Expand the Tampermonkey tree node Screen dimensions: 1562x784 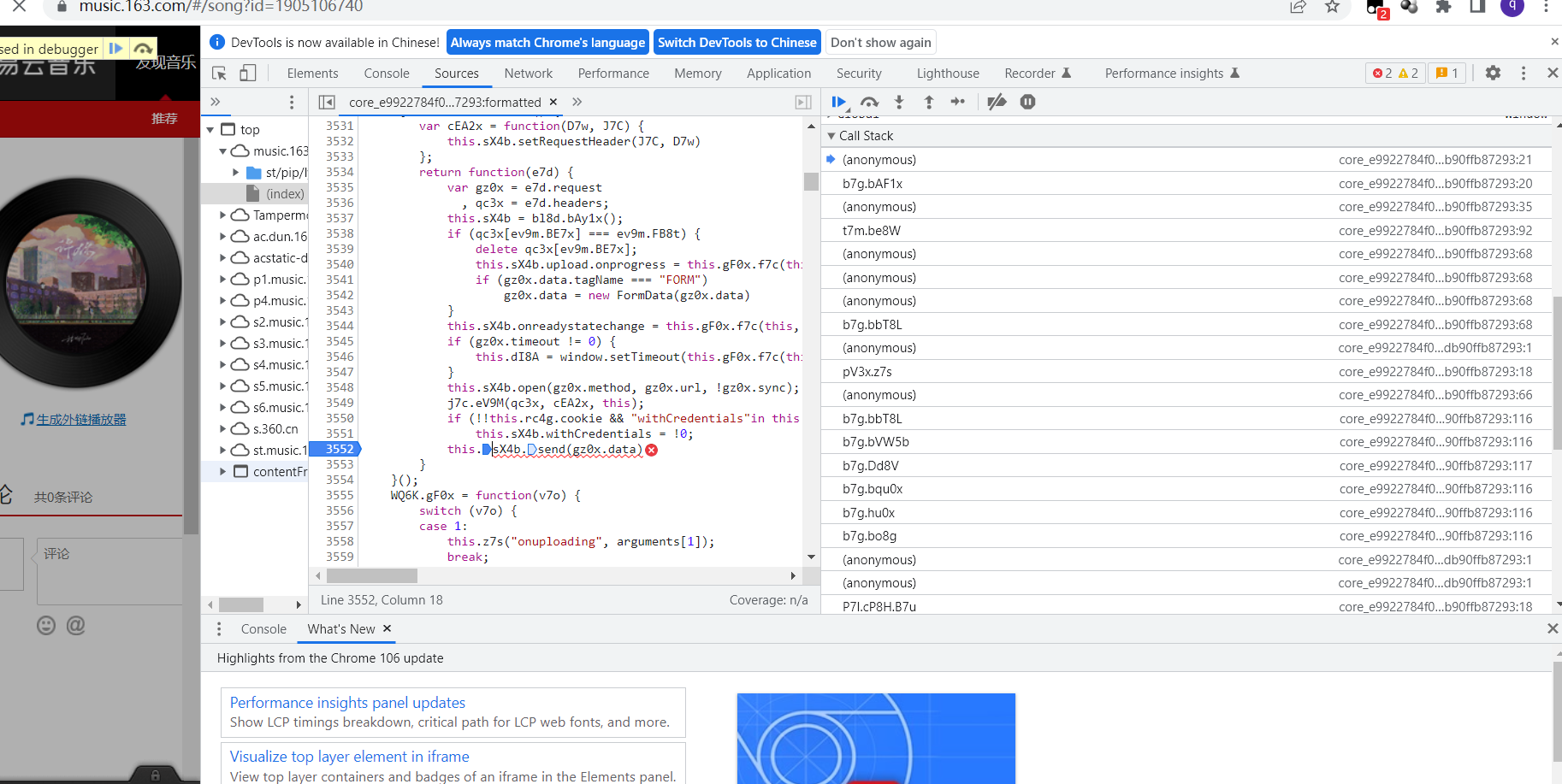(223, 215)
